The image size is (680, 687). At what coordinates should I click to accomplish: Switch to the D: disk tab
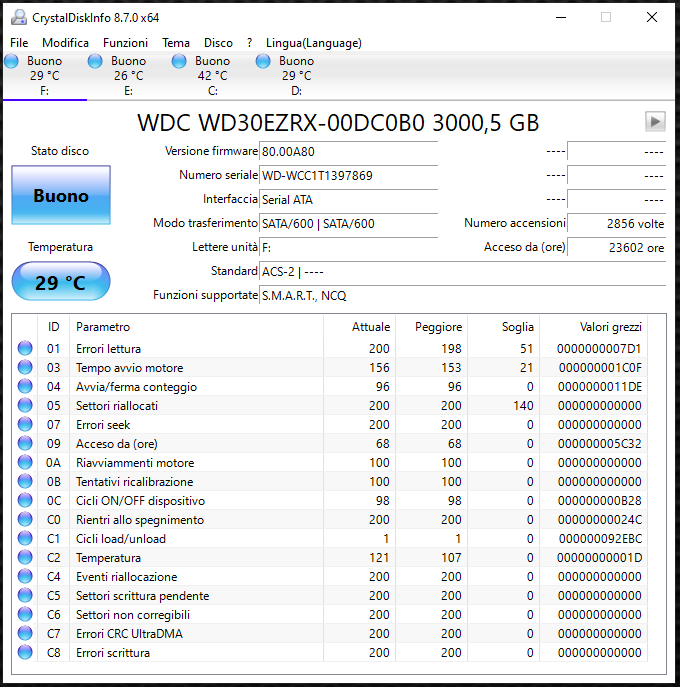297,76
